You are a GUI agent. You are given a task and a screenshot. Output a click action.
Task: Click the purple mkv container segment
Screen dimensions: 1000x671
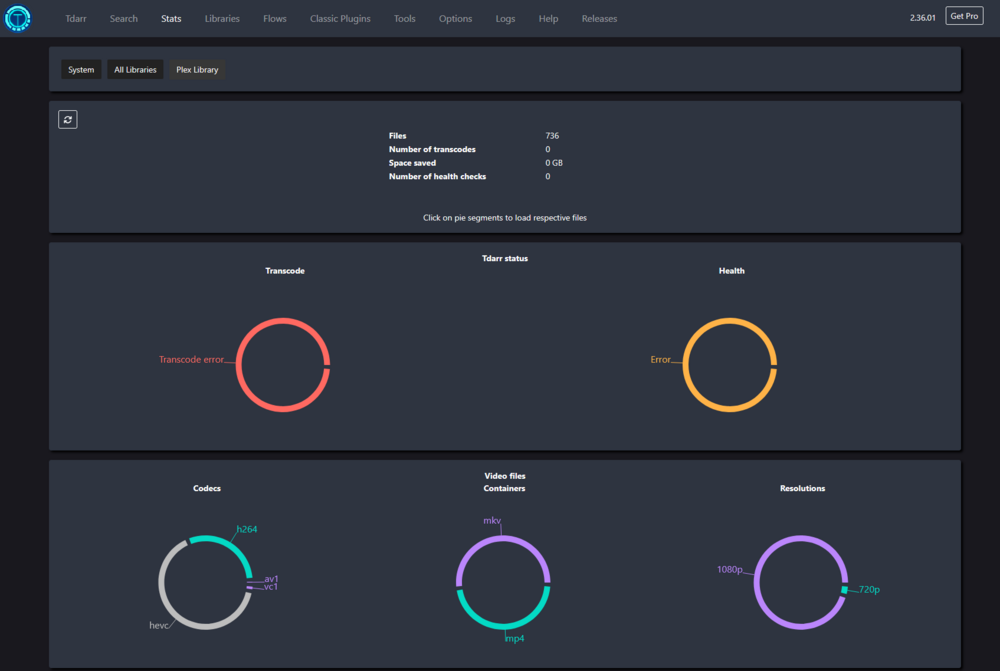point(503,540)
